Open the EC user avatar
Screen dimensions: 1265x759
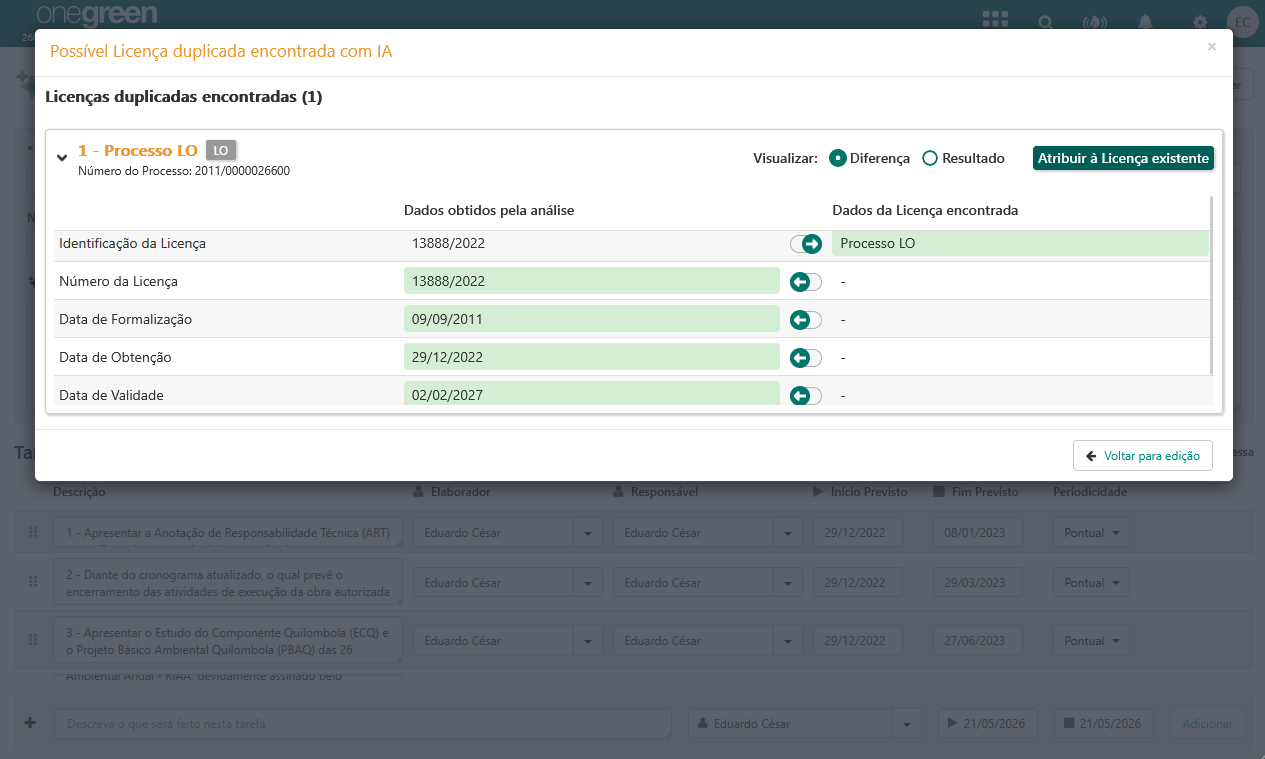point(1243,21)
